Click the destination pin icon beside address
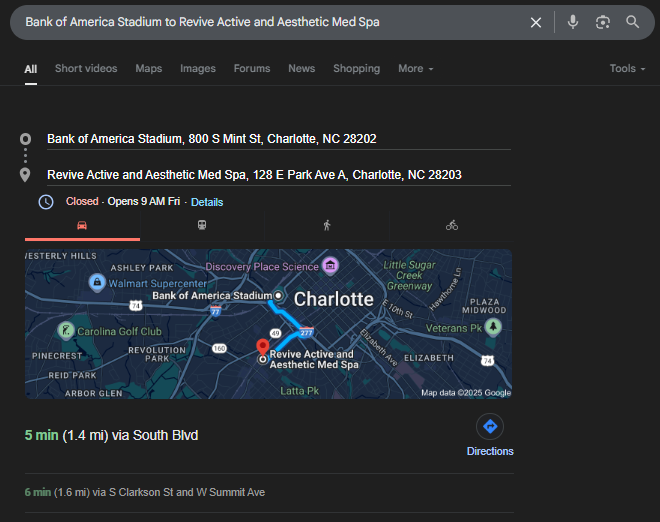 click(x=25, y=175)
